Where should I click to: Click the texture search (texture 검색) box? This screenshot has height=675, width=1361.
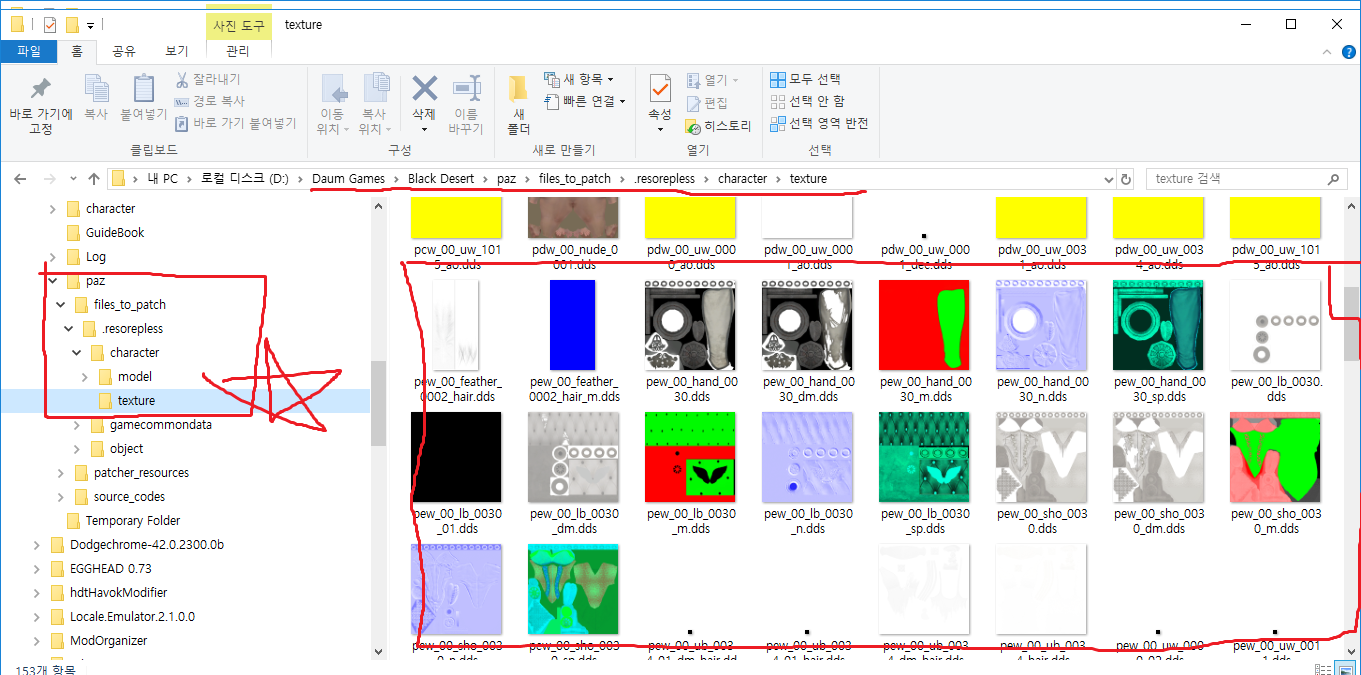(1236, 179)
